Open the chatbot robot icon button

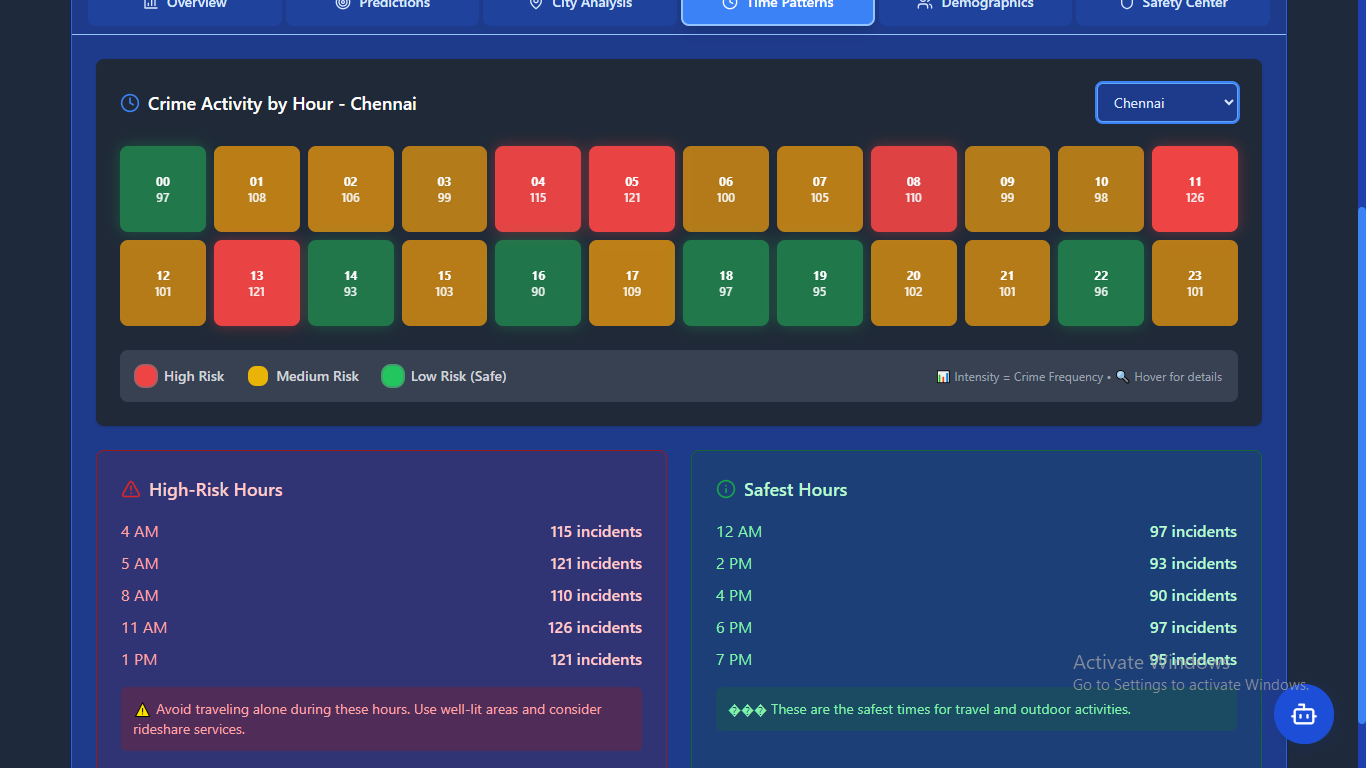pos(1304,714)
